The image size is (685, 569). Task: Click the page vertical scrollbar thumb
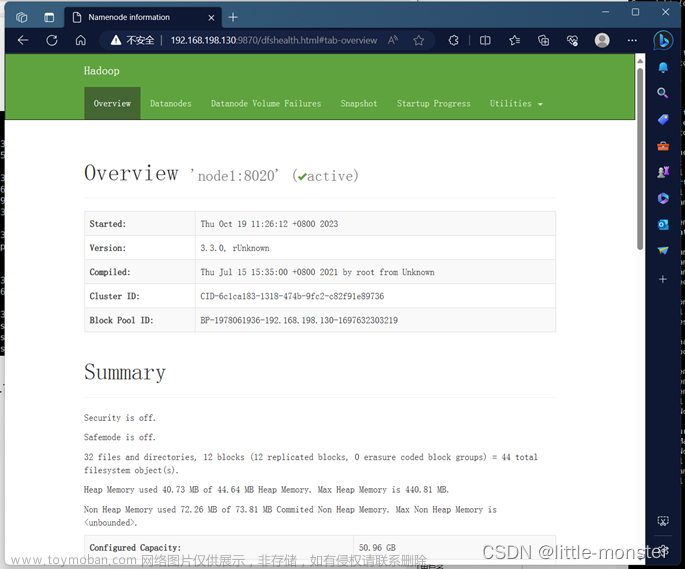pyautogui.click(x=640, y=158)
